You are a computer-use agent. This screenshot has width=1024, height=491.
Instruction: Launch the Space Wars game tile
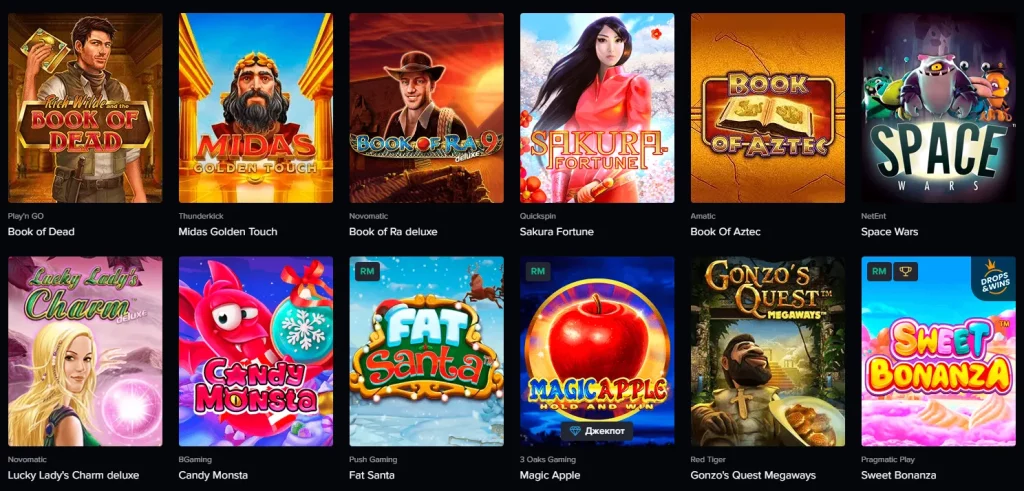938,108
